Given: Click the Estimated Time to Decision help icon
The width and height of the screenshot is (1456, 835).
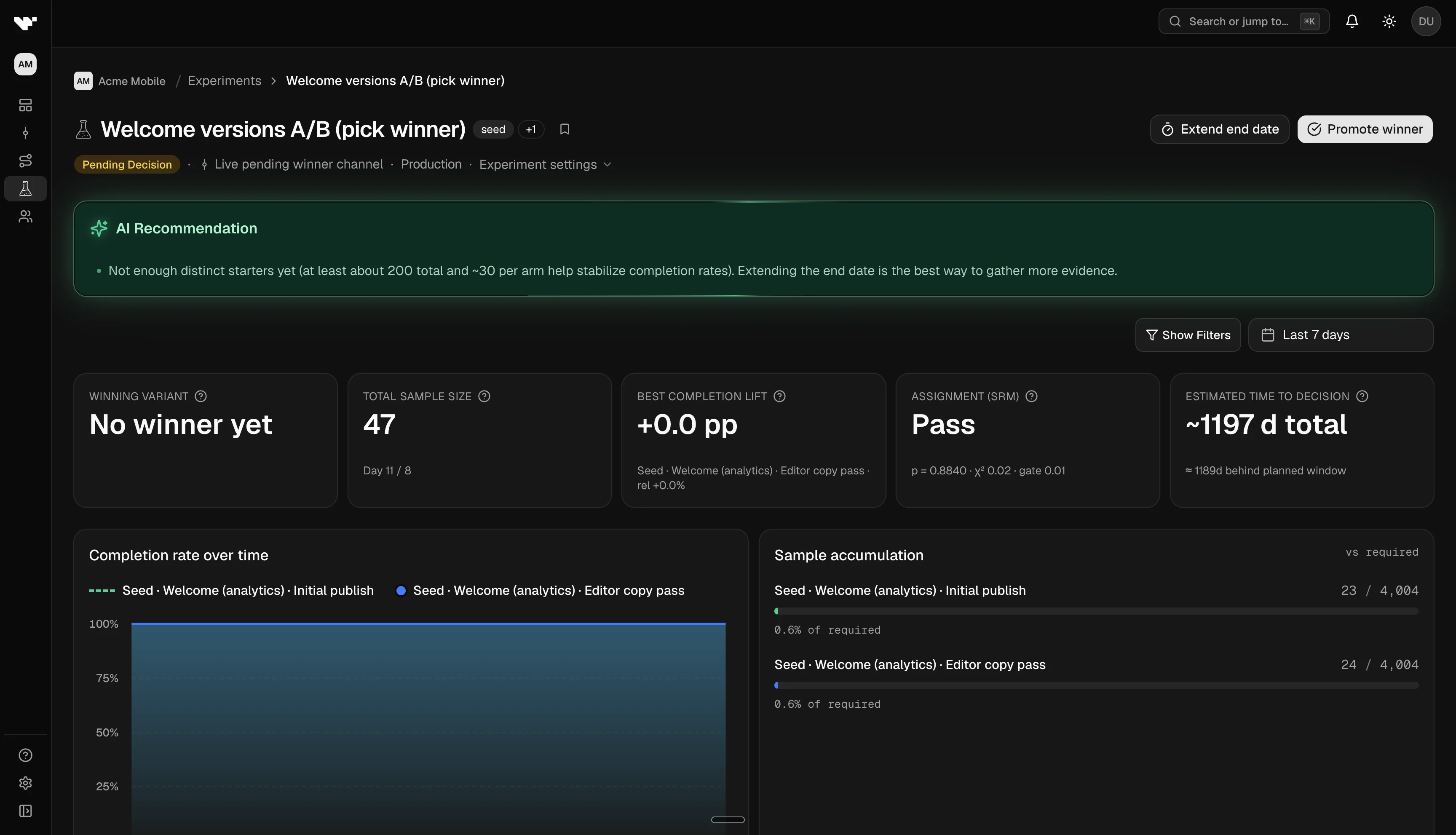Looking at the screenshot, I should click(1362, 396).
